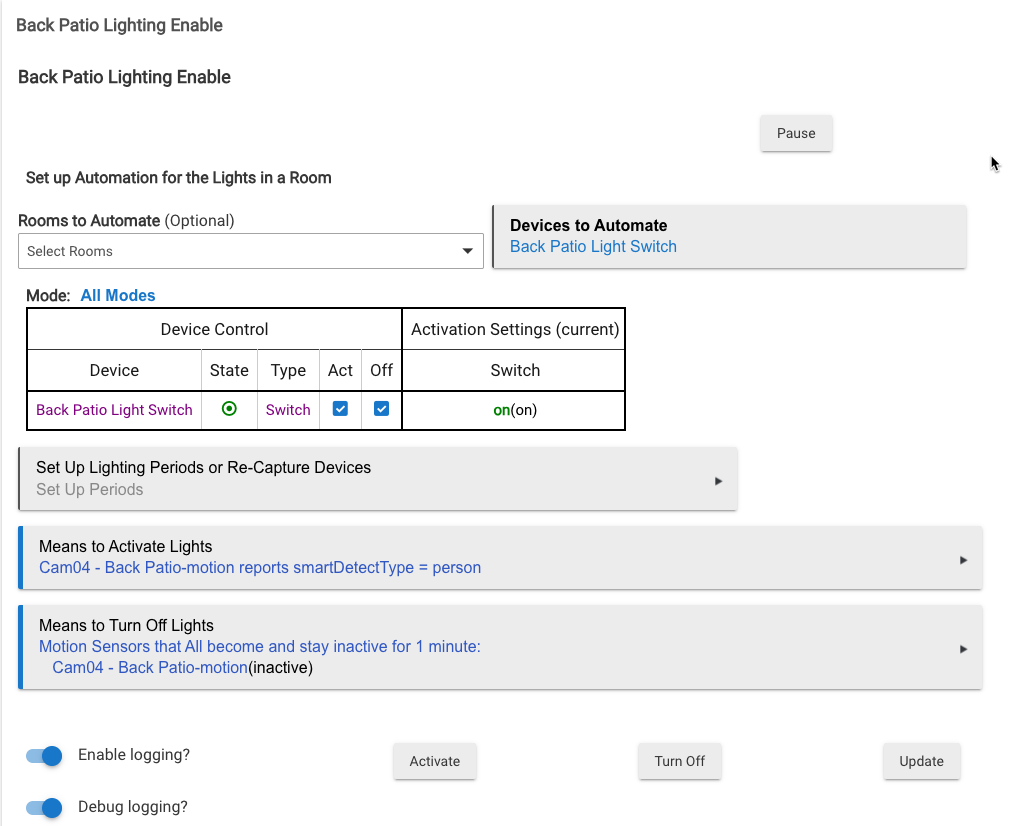Image resolution: width=1014 pixels, height=826 pixels.
Task: Click the Switch type link in table
Action: (288, 410)
